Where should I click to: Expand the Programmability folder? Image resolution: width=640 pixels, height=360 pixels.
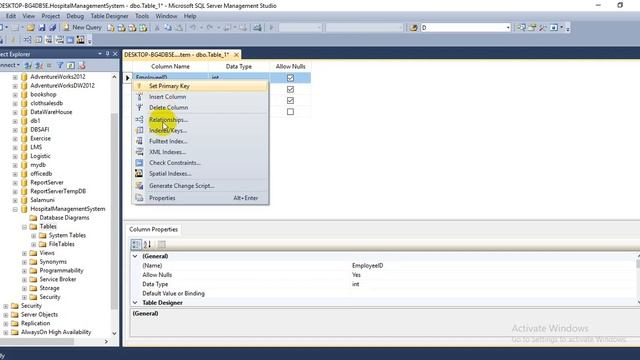pos(24,271)
